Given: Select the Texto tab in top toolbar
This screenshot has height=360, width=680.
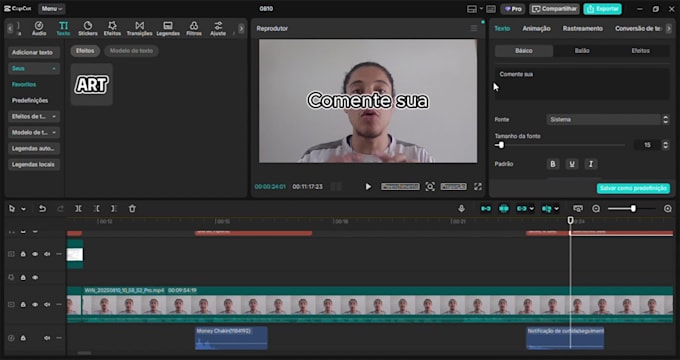Looking at the screenshot, I should (x=63, y=29).
